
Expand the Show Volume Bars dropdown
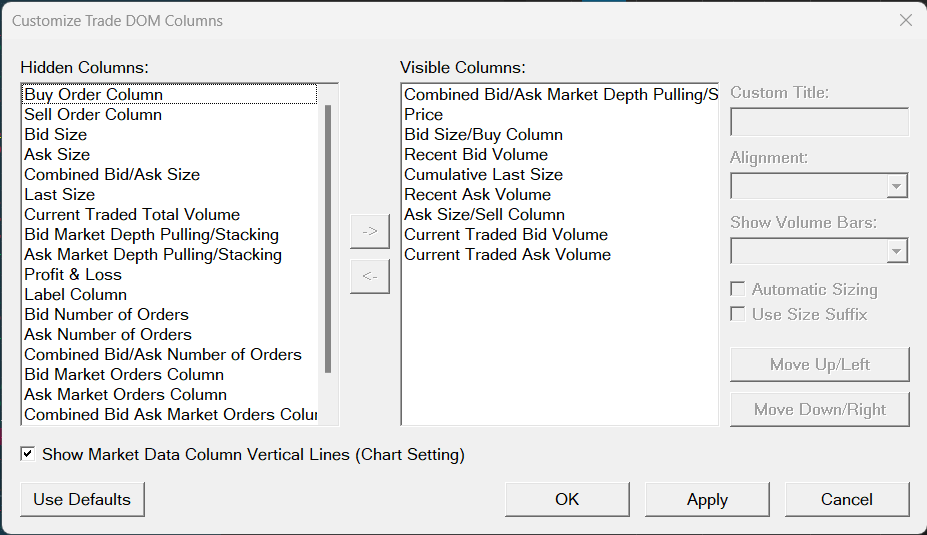pyautogui.click(x=819, y=250)
